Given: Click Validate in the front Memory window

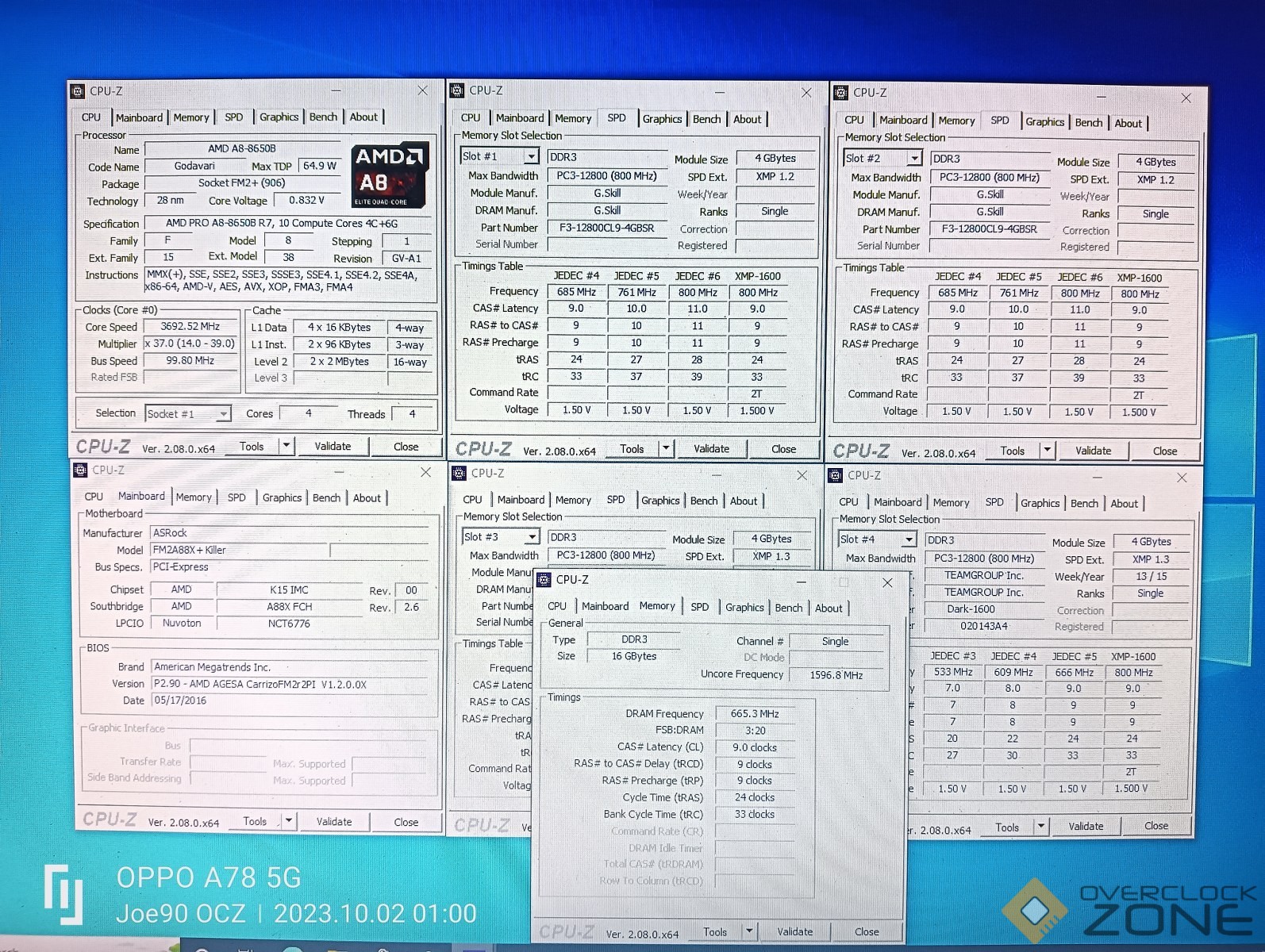Looking at the screenshot, I should coord(794,931).
